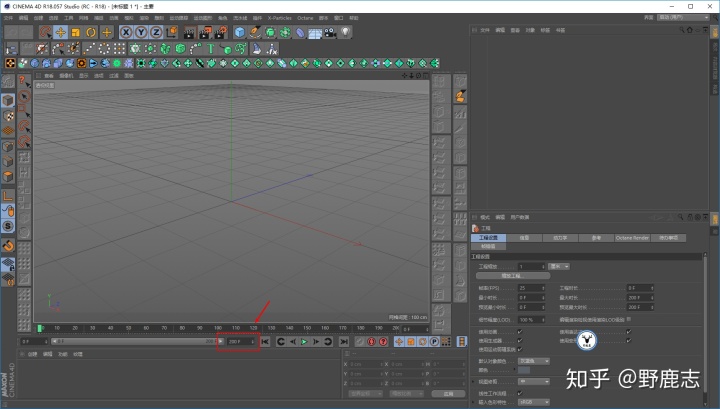Open the default object color dropdown
Image resolution: width=720 pixels, height=409 pixels.
[x=534, y=361]
